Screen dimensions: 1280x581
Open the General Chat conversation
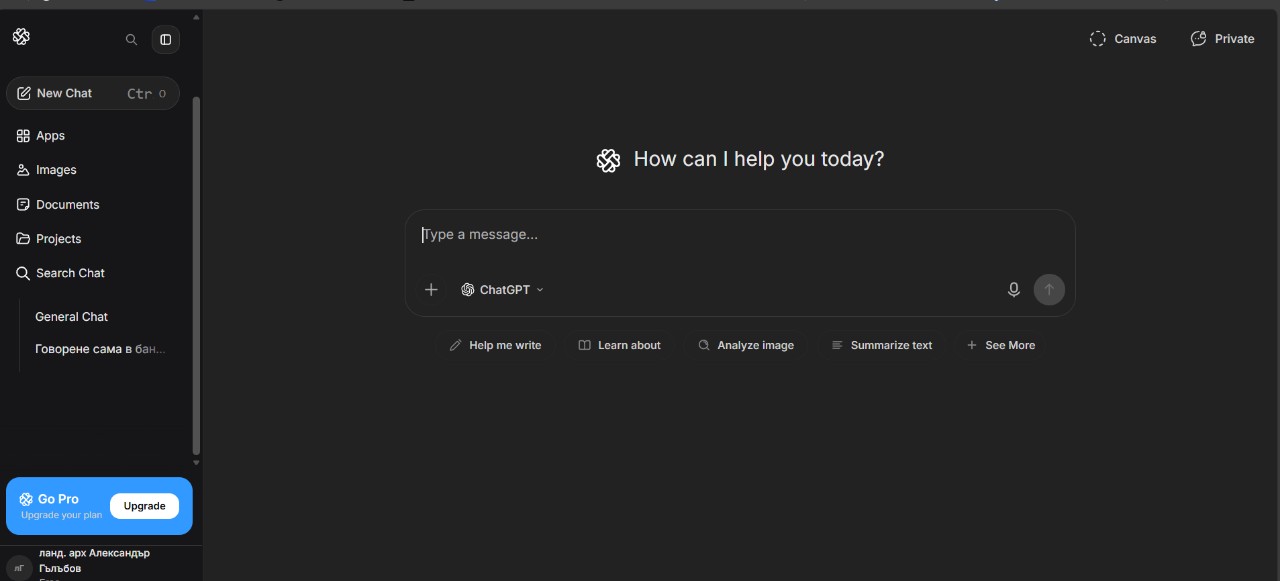(x=71, y=317)
